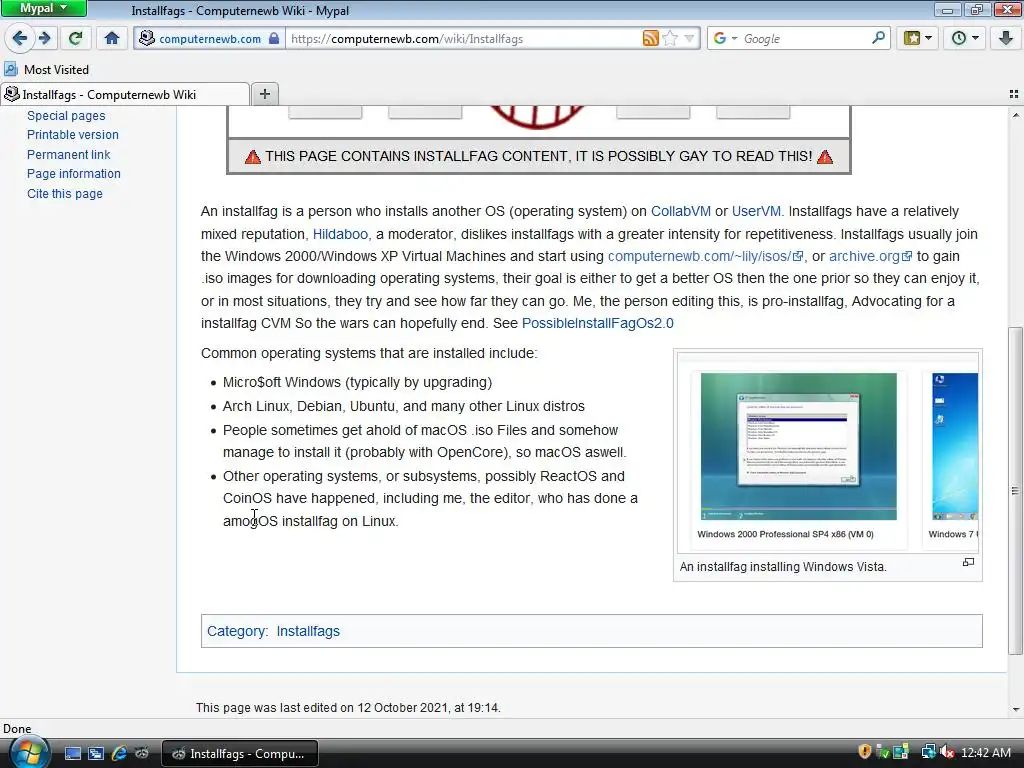Image resolution: width=1024 pixels, height=768 pixels.
Task: Click the enlarge icon beside the caption
Action: point(968,562)
